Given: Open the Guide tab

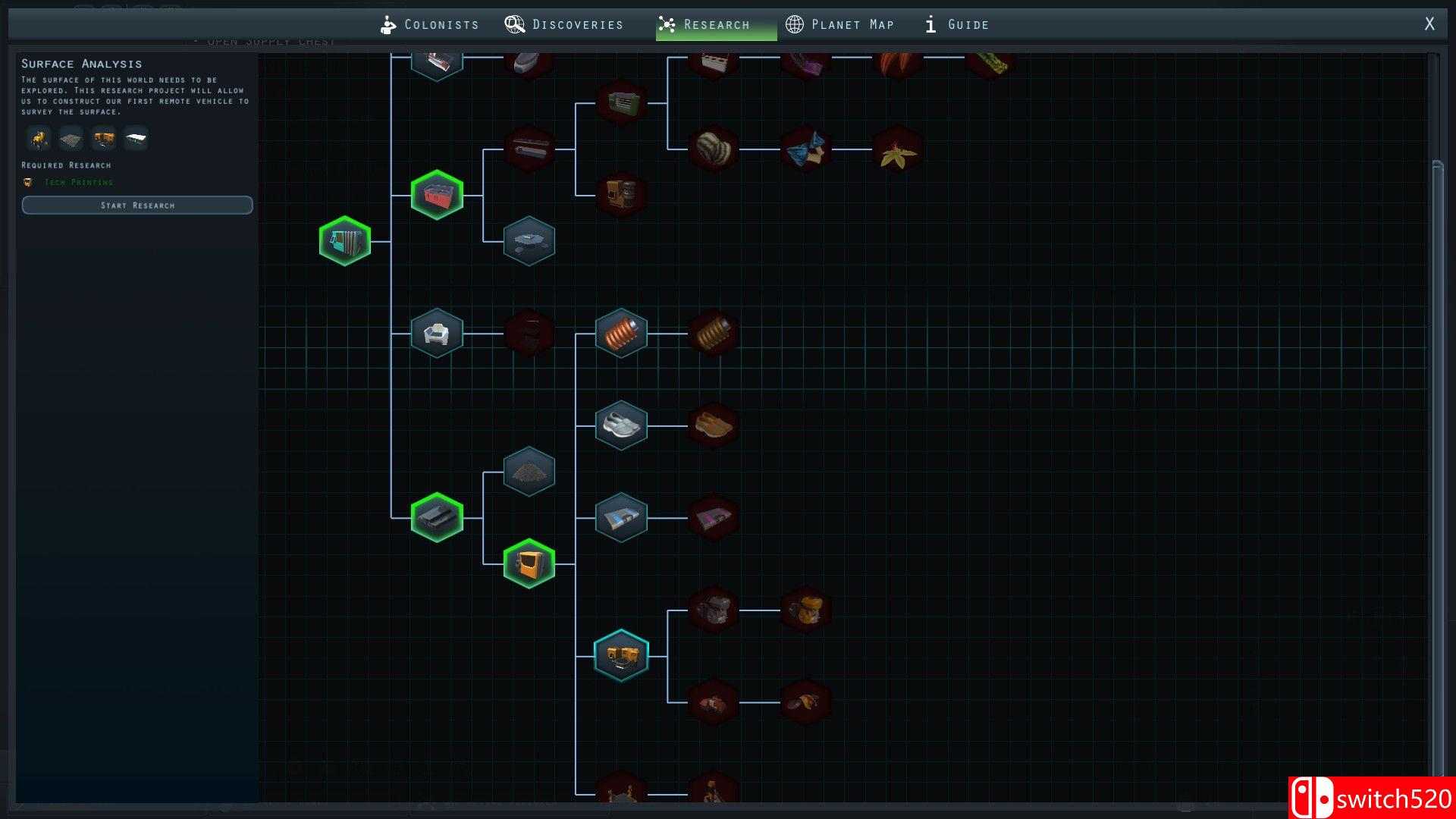Looking at the screenshot, I should click(x=957, y=24).
